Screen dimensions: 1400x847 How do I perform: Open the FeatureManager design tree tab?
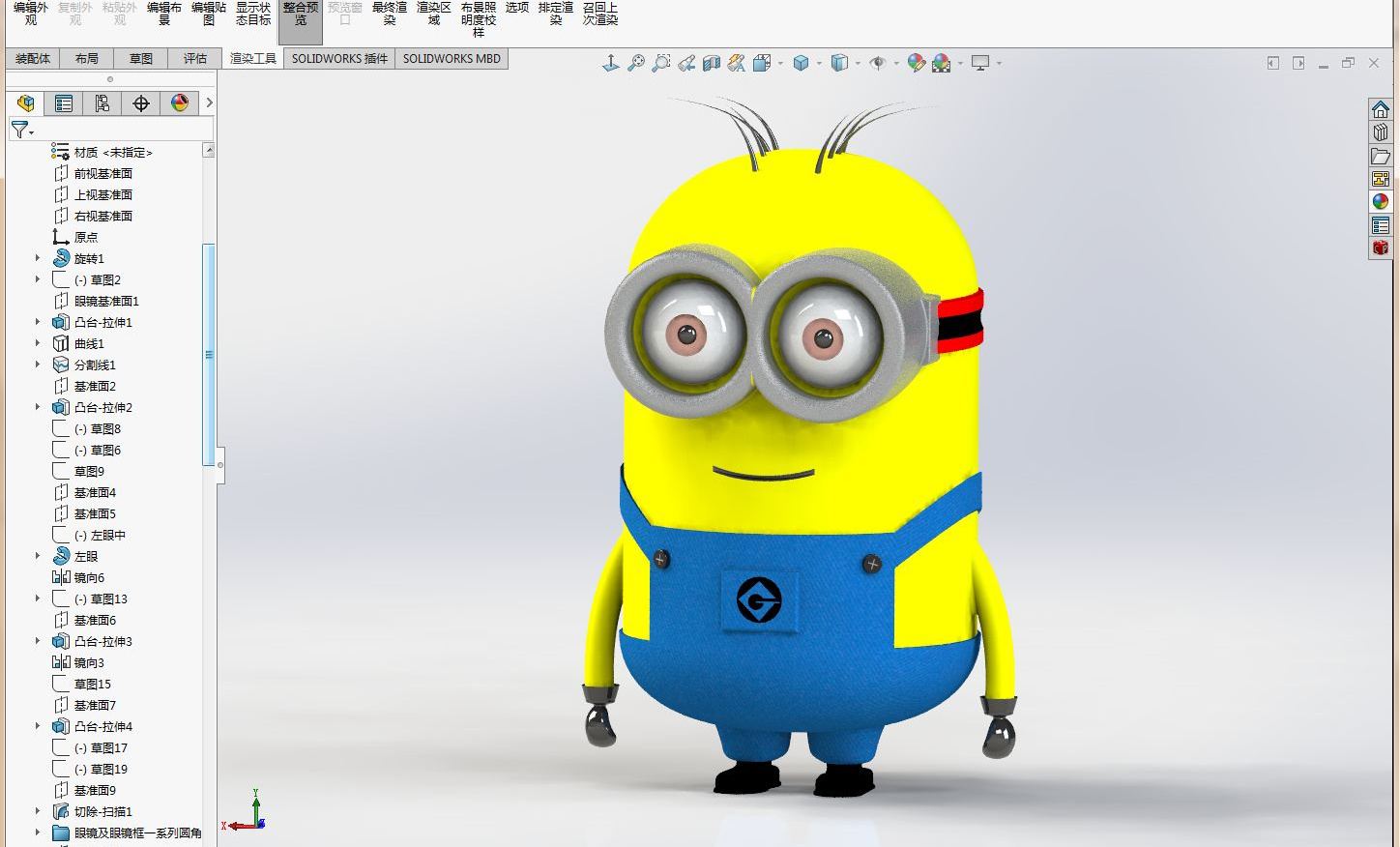(x=26, y=103)
